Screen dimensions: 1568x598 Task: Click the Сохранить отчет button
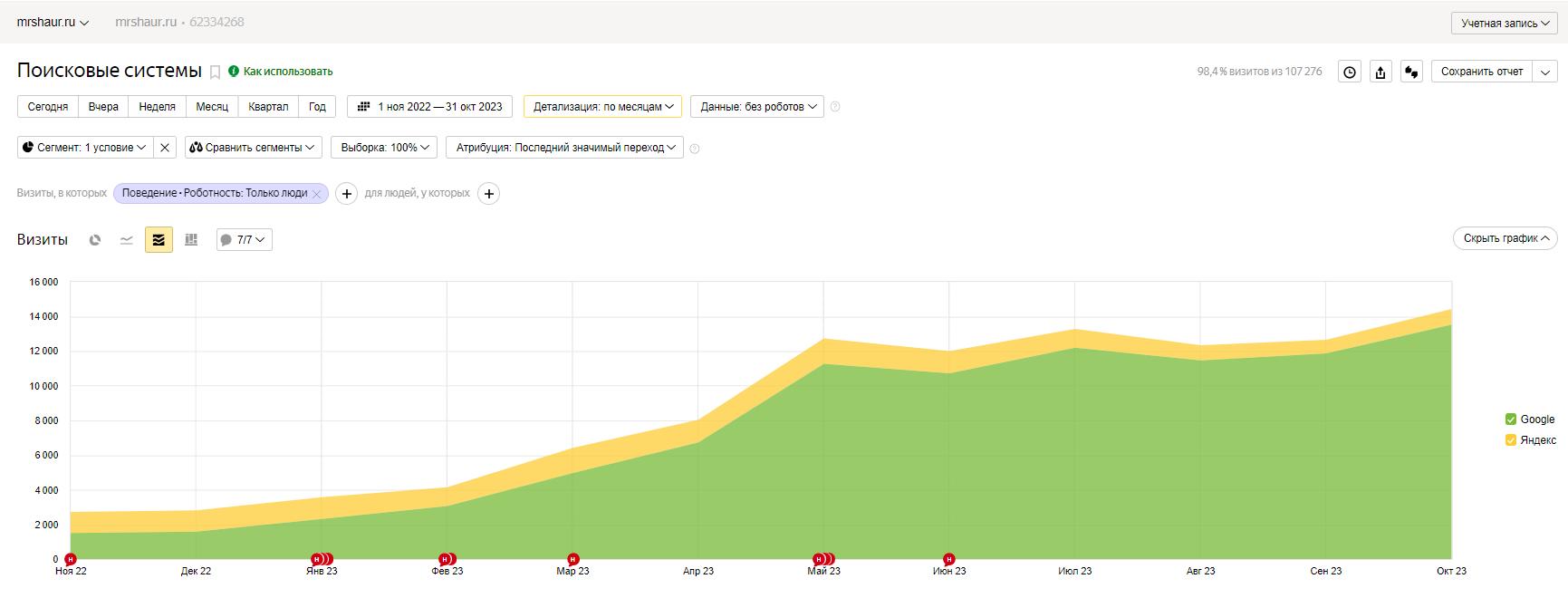tap(1481, 72)
